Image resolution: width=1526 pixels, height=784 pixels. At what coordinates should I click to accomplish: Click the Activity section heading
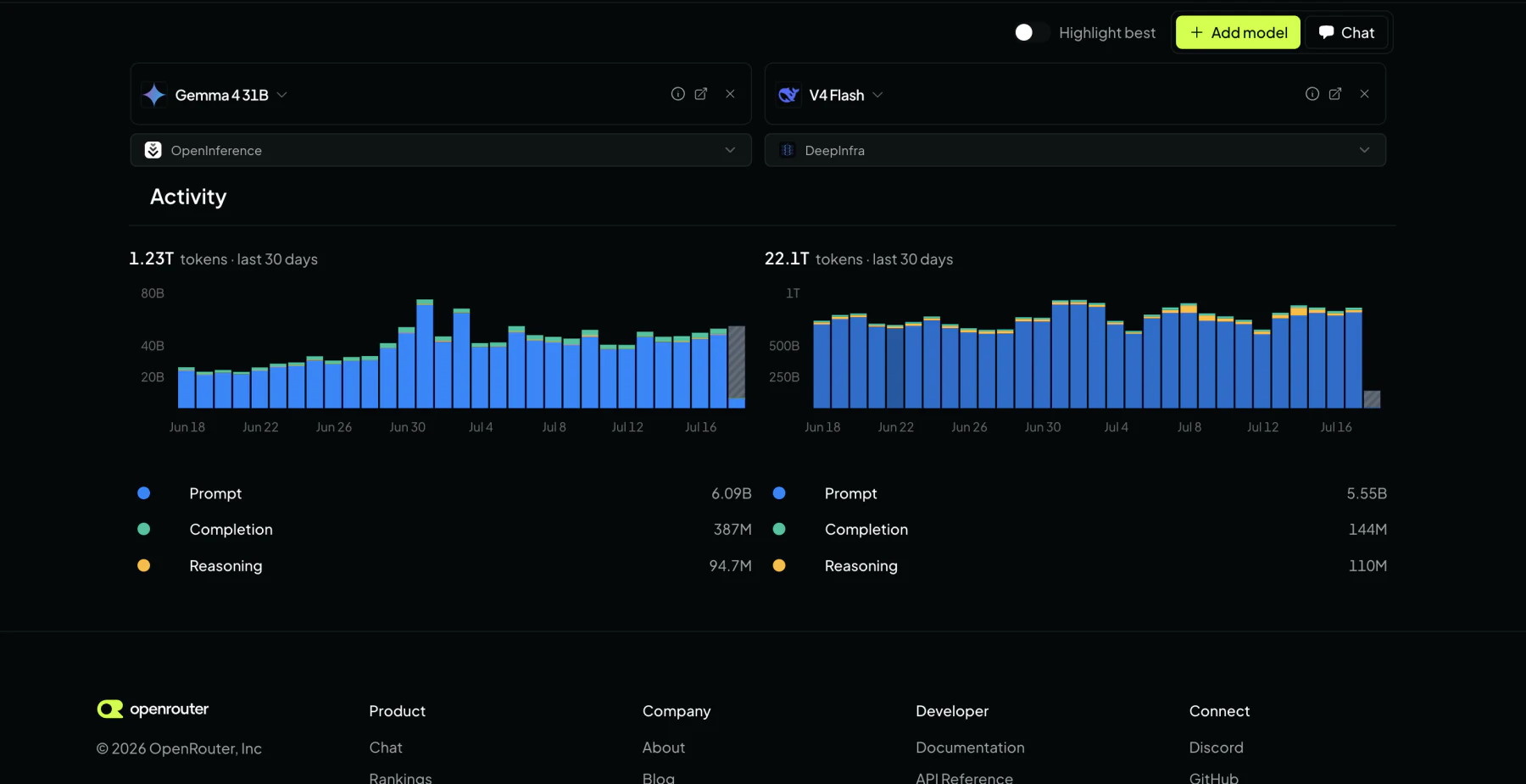(188, 197)
